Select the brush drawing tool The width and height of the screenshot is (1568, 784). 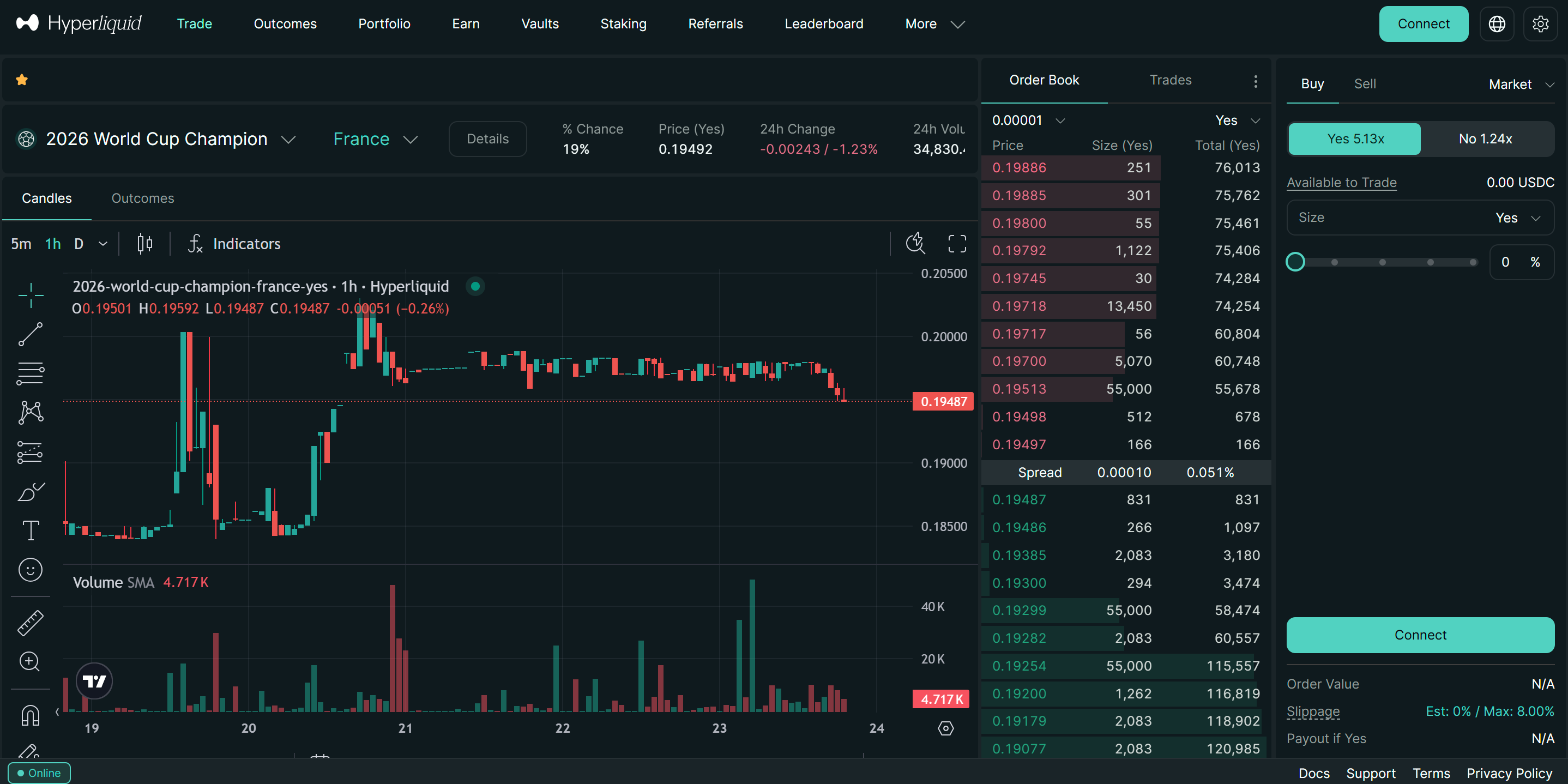[31, 491]
